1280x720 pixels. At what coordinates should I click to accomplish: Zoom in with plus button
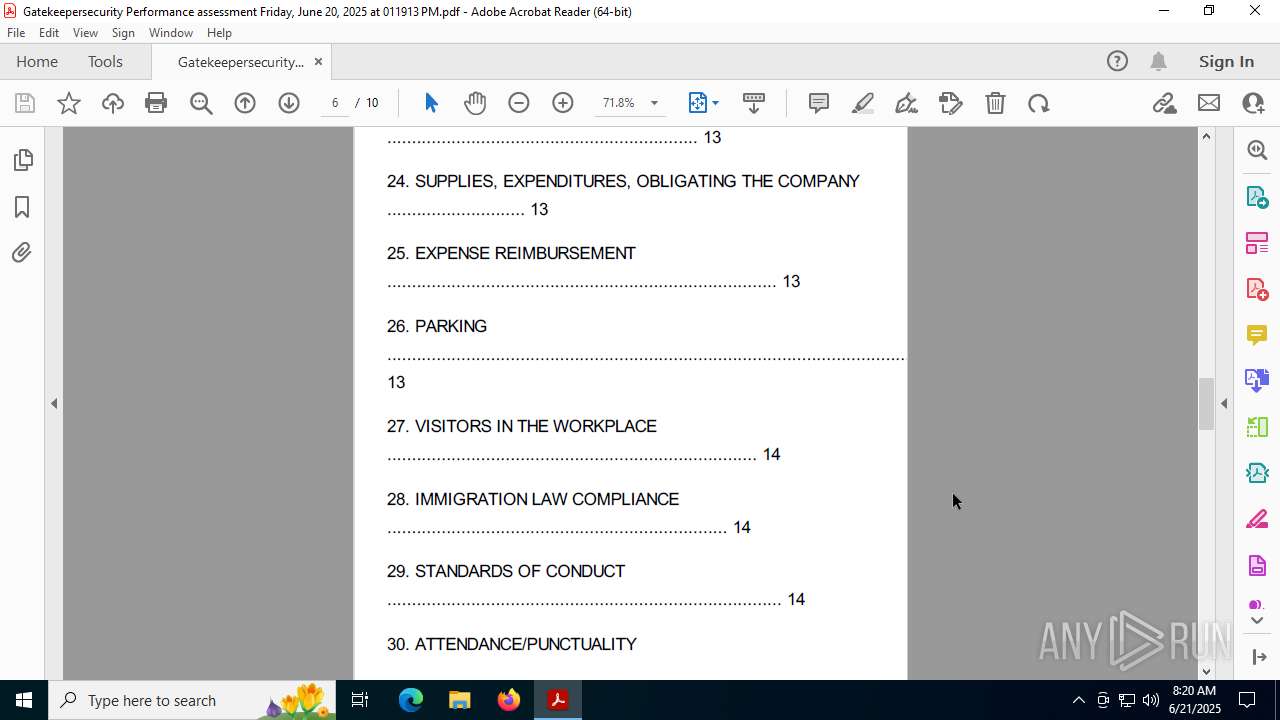coord(563,103)
